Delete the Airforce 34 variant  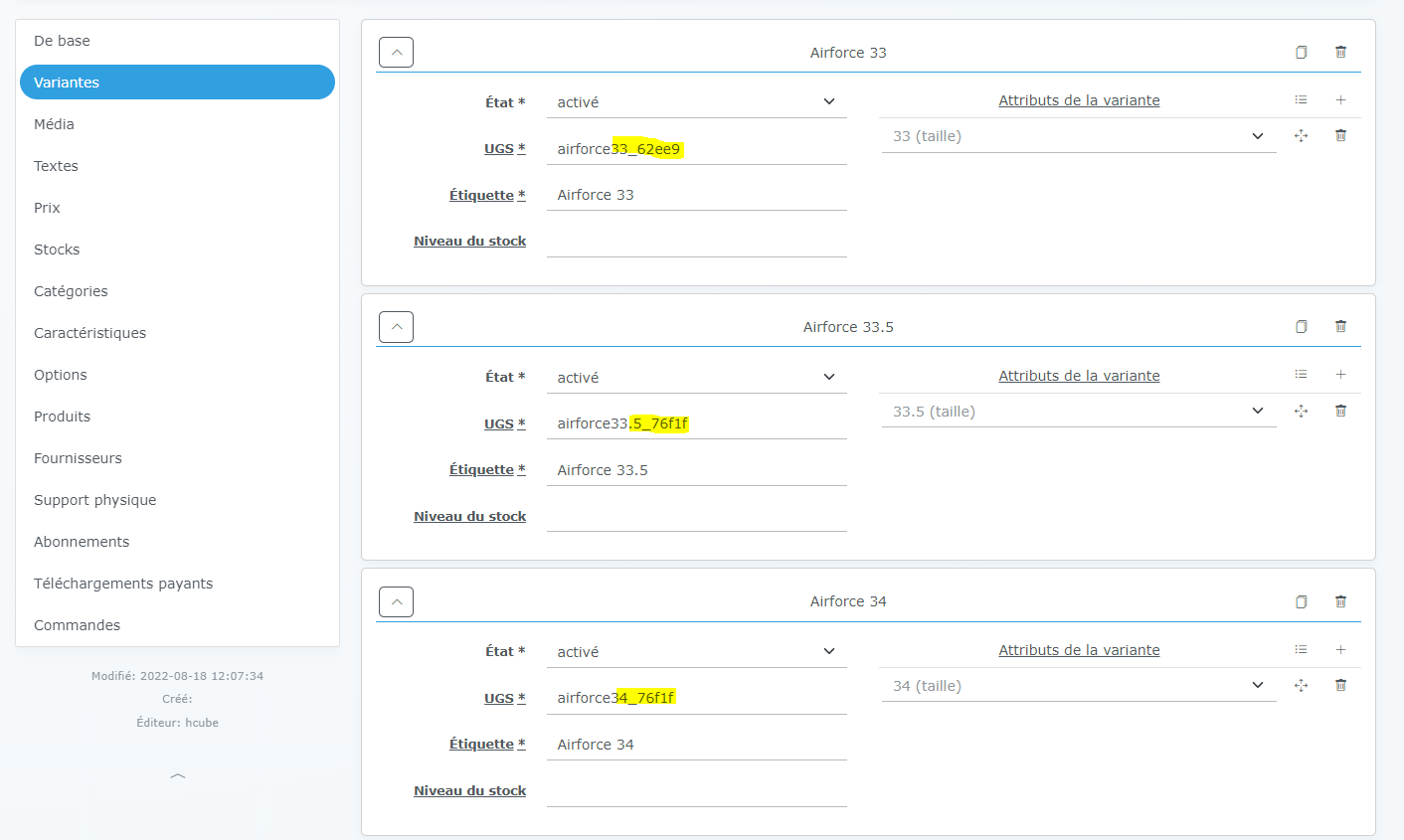coord(1340,601)
